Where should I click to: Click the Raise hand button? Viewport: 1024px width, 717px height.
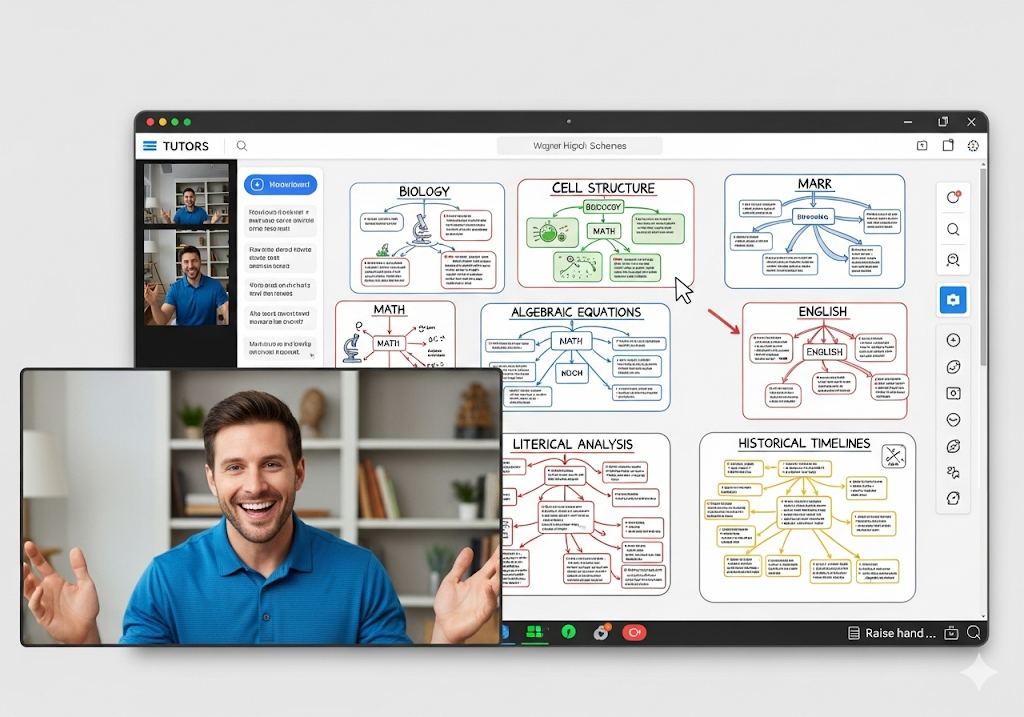click(x=891, y=633)
